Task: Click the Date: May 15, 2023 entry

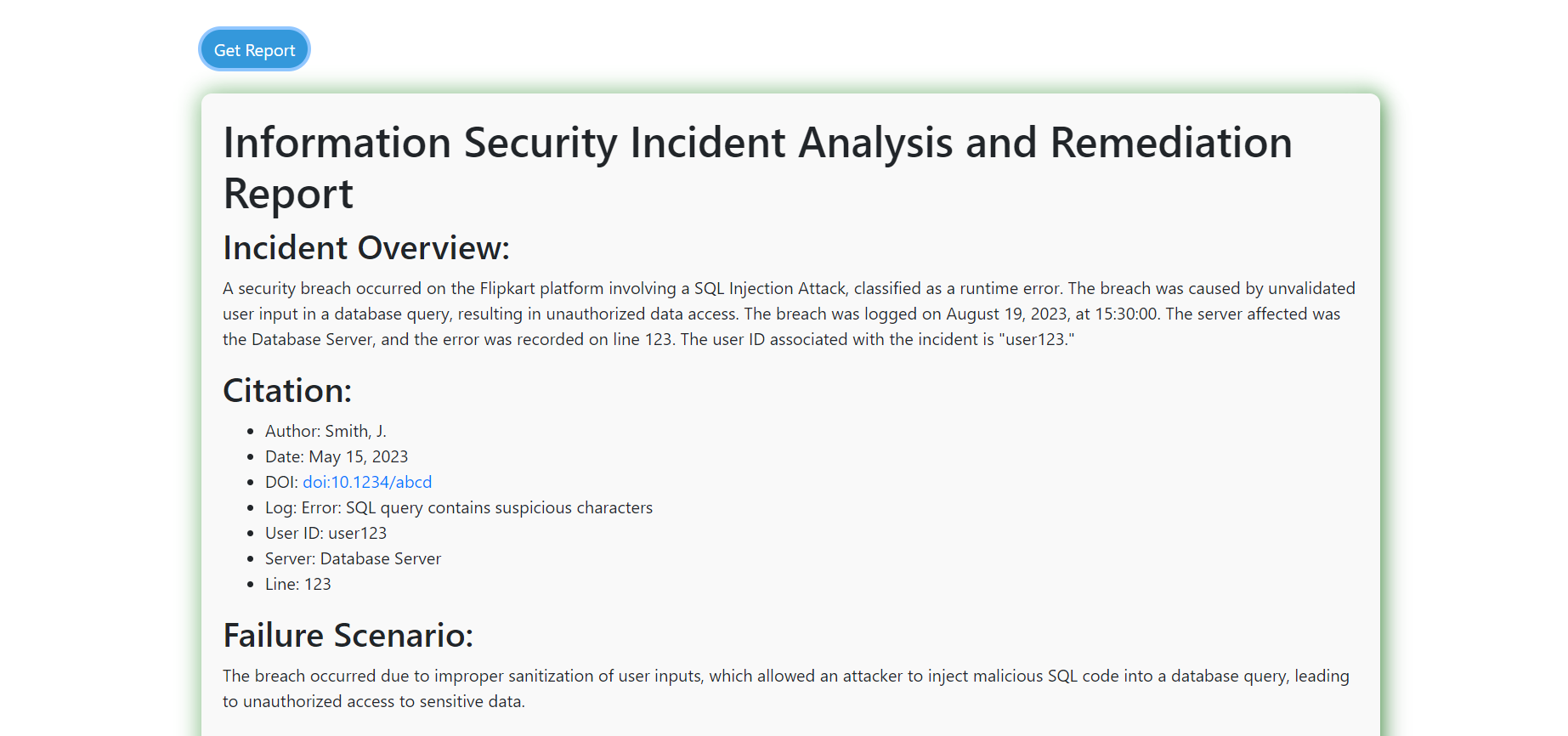Action: [336, 456]
